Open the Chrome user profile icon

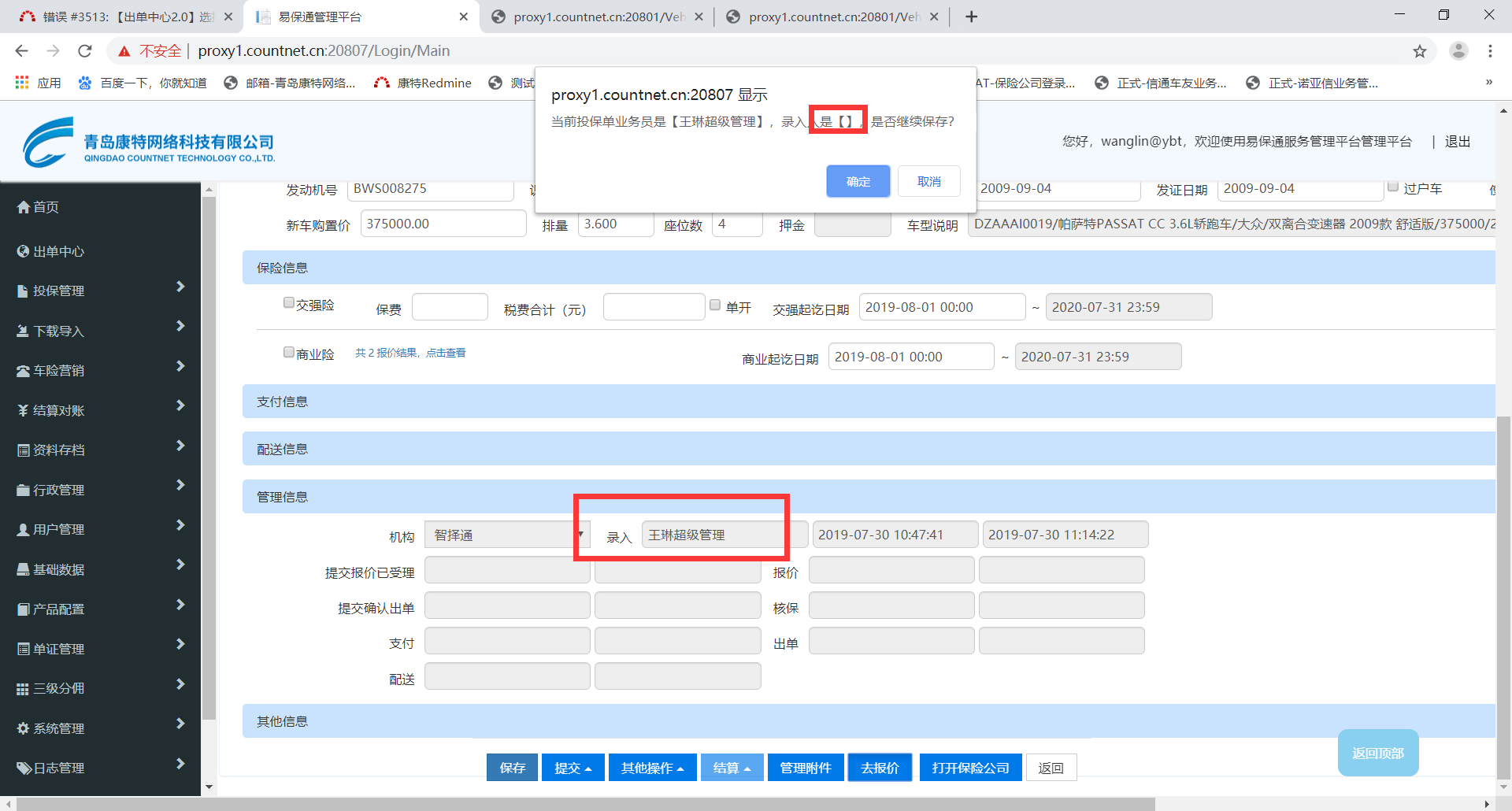coord(1458,51)
